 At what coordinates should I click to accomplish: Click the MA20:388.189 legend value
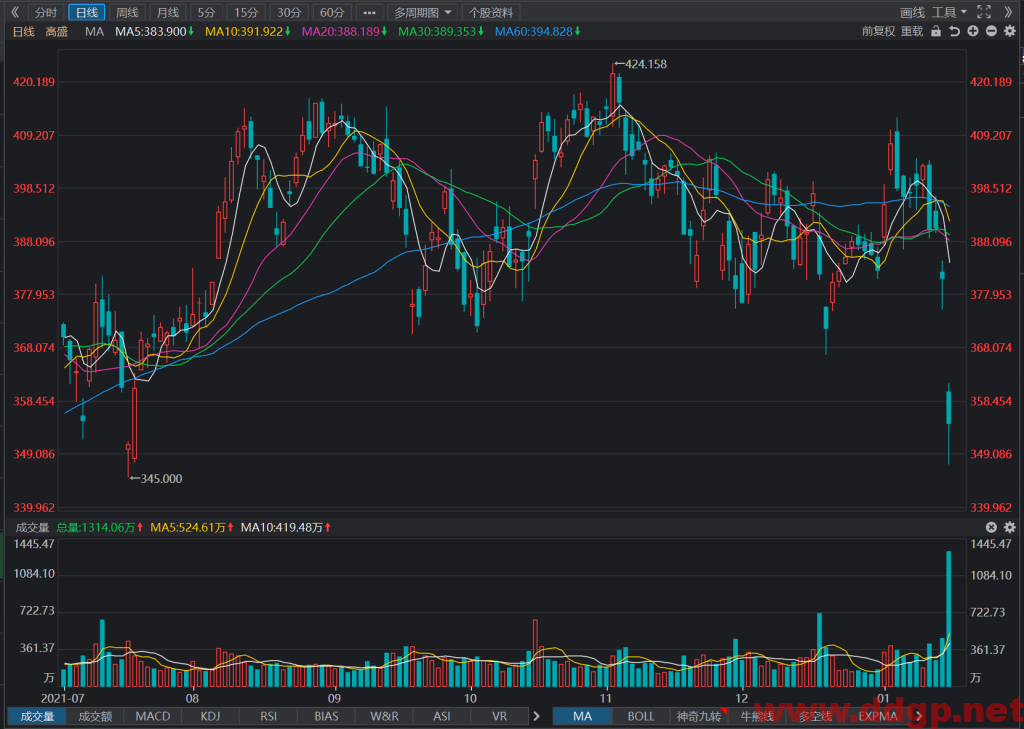click(x=344, y=31)
